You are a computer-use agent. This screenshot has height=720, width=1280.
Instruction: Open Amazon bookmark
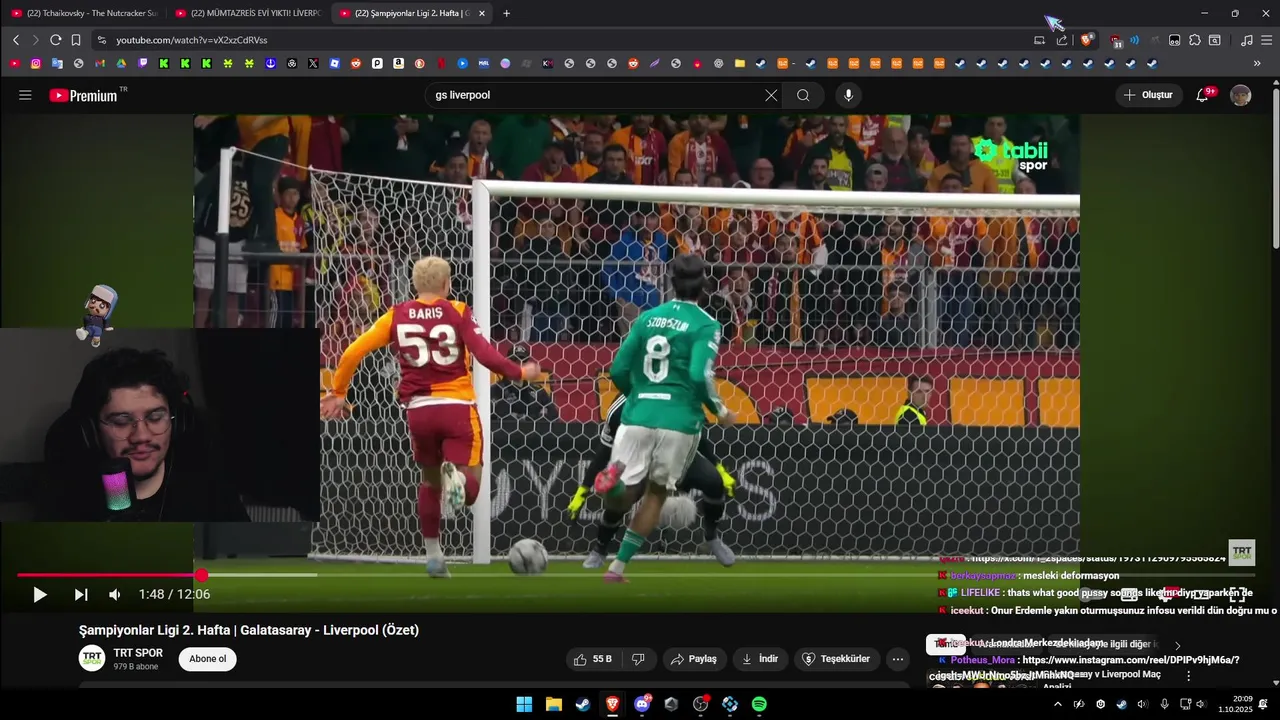point(398,63)
